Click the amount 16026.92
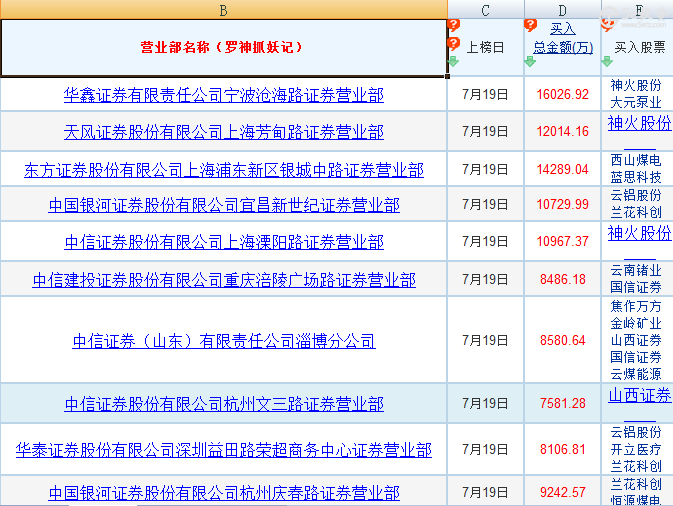The image size is (673, 506). pyautogui.click(x=563, y=94)
